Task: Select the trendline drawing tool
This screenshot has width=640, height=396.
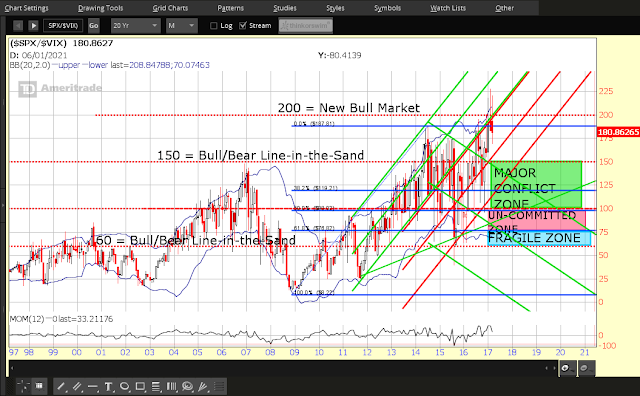Action: tap(61, 386)
